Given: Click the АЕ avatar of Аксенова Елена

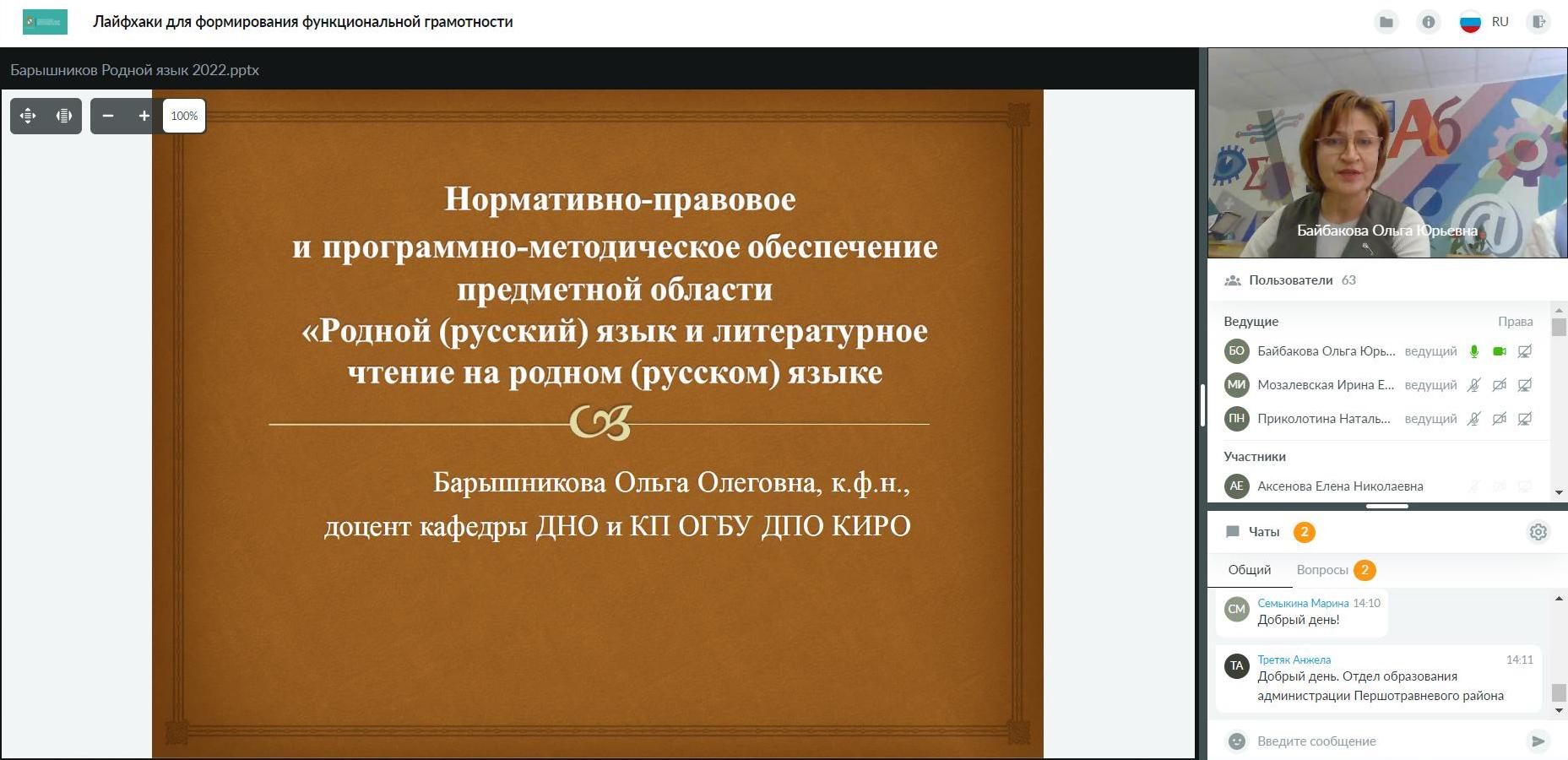Looking at the screenshot, I should (1237, 486).
